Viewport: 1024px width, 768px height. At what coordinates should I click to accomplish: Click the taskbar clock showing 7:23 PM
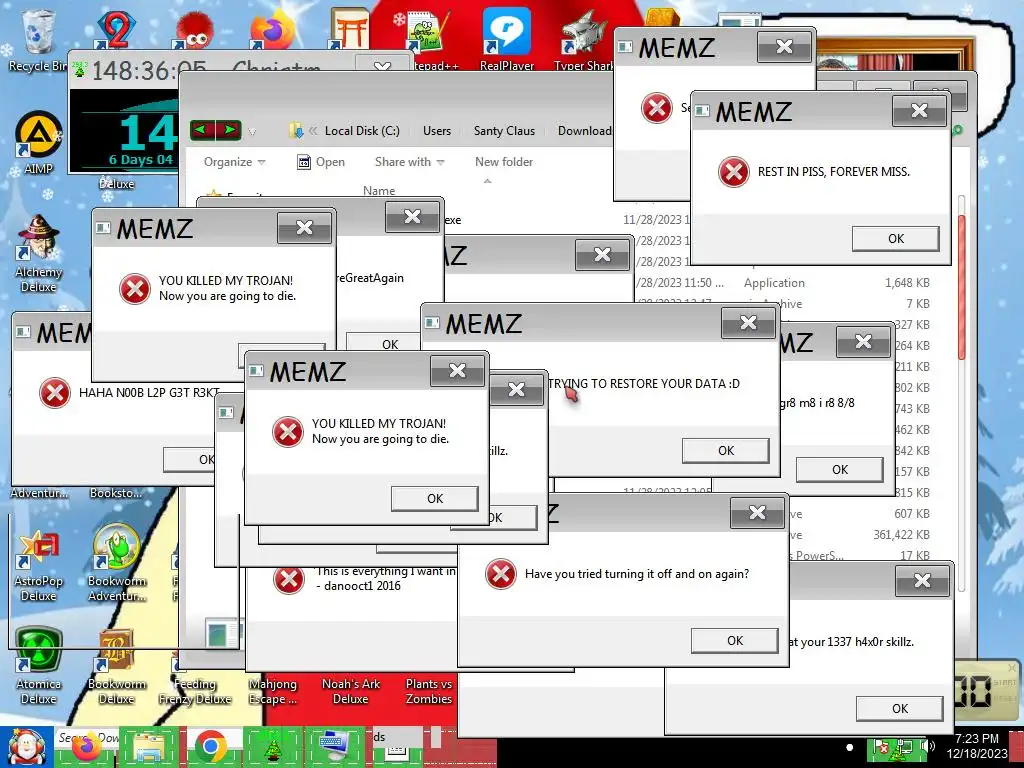pyautogui.click(x=976, y=746)
